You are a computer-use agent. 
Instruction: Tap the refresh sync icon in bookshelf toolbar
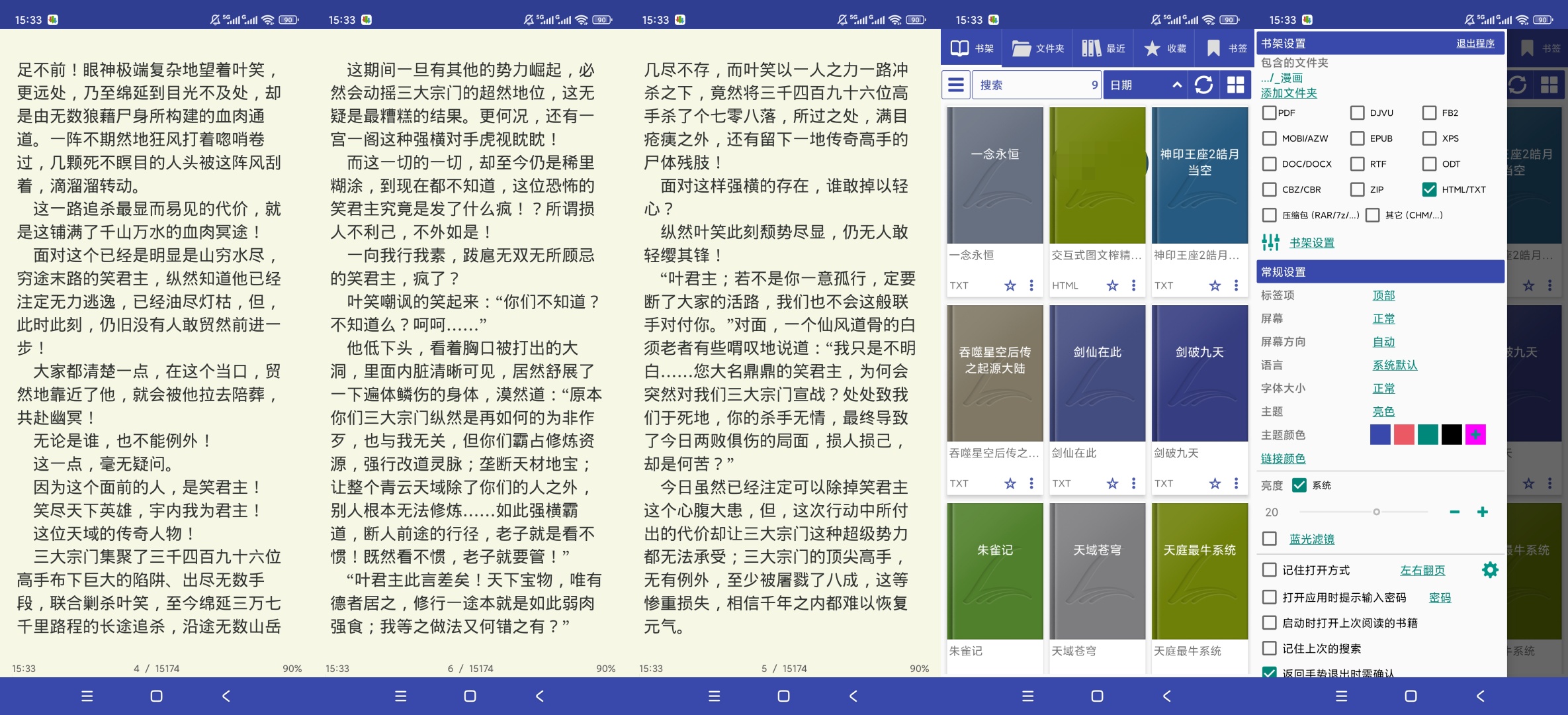(1203, 85)
